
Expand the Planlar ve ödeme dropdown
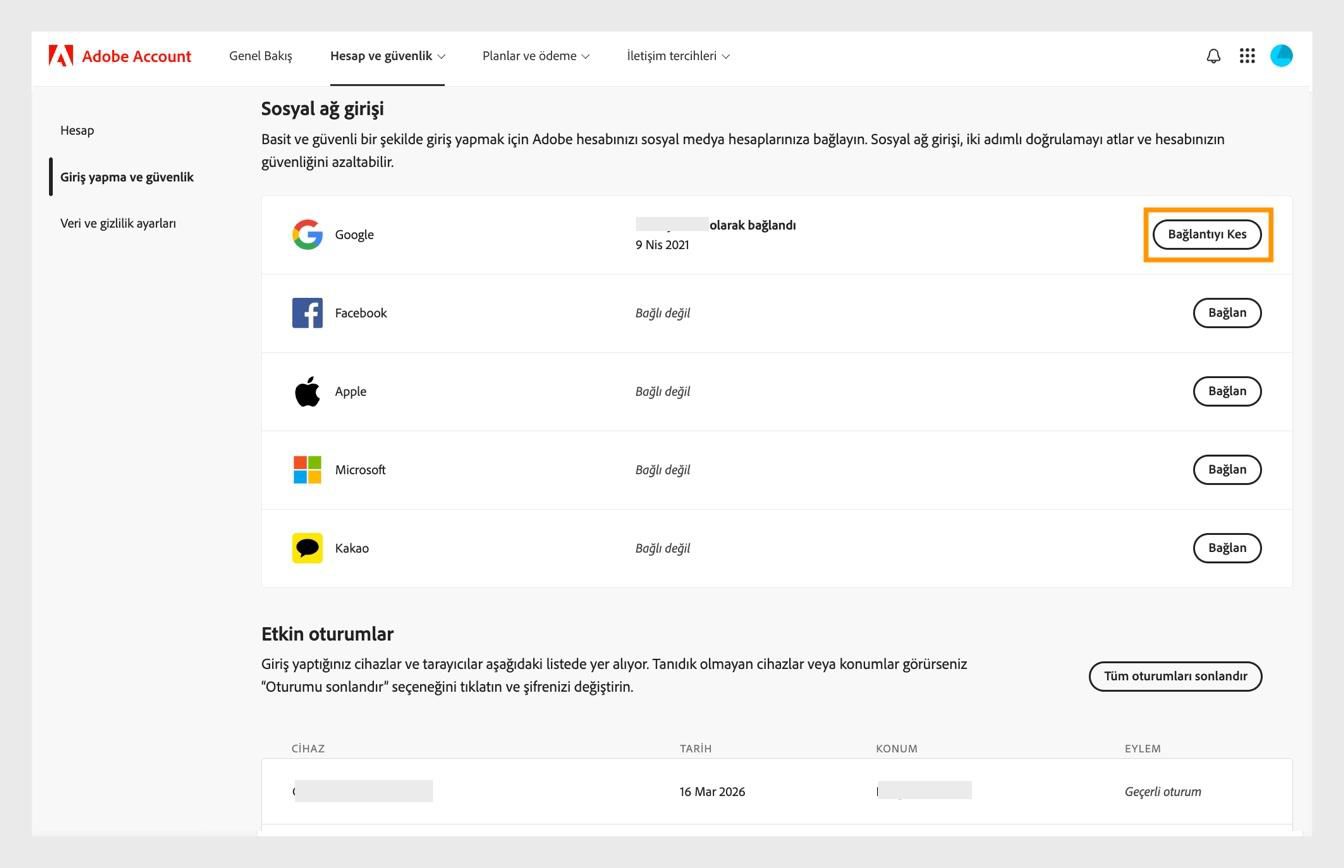tap(533, 56)
